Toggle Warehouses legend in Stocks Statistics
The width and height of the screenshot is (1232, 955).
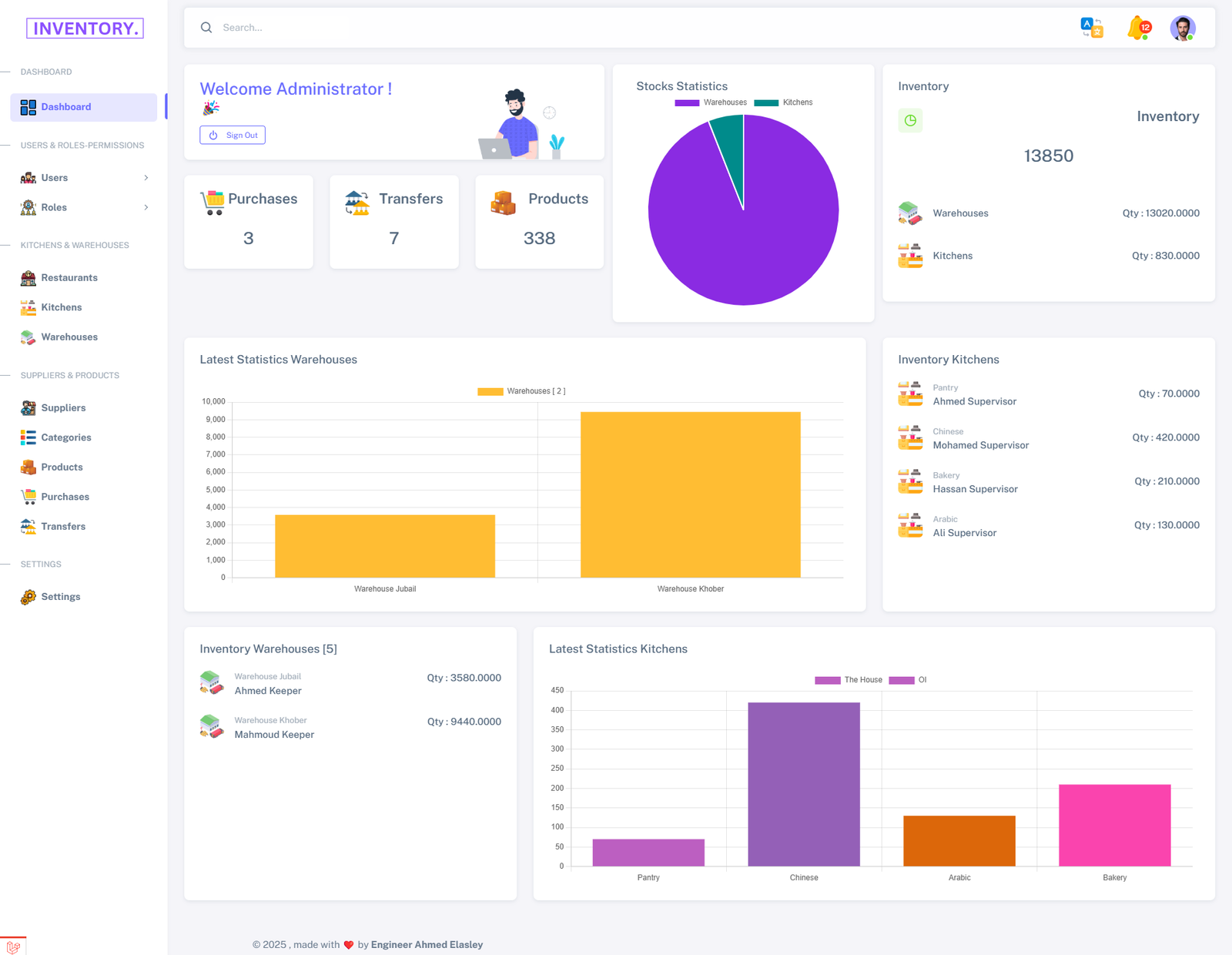point(711,102)
